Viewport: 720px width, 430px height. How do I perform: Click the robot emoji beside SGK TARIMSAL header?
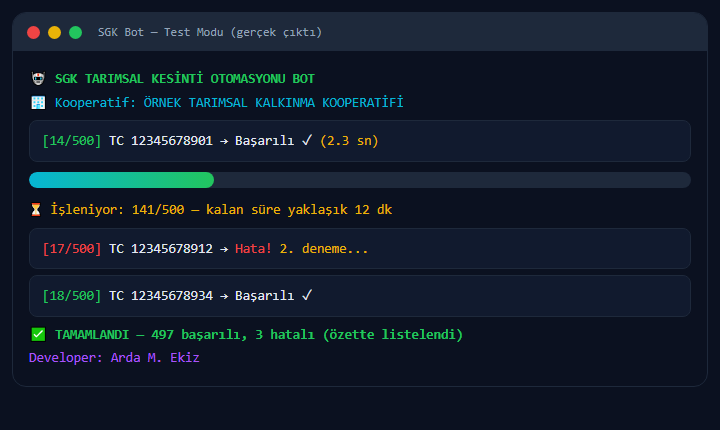click(38, 79)
